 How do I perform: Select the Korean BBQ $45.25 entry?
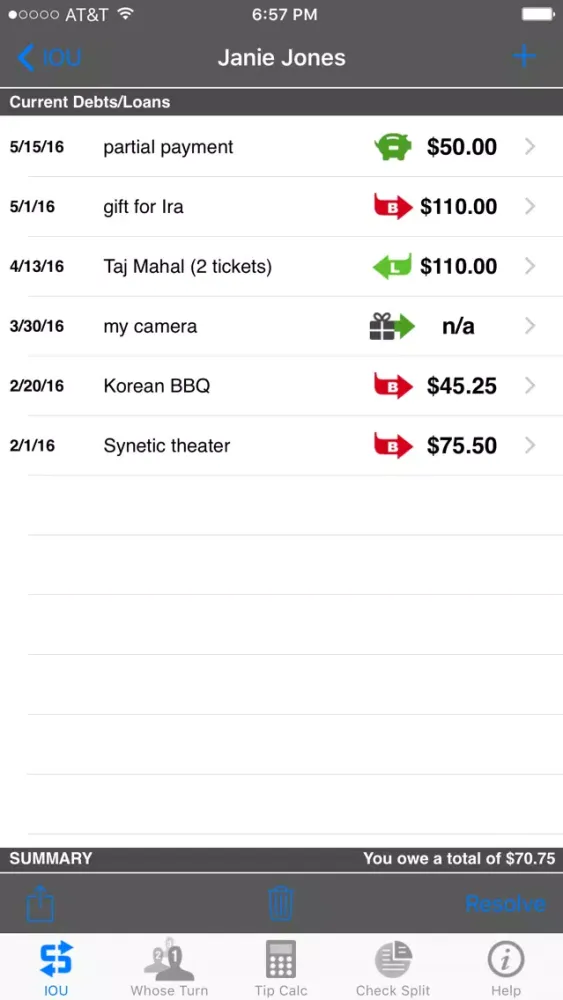point(281,386)
